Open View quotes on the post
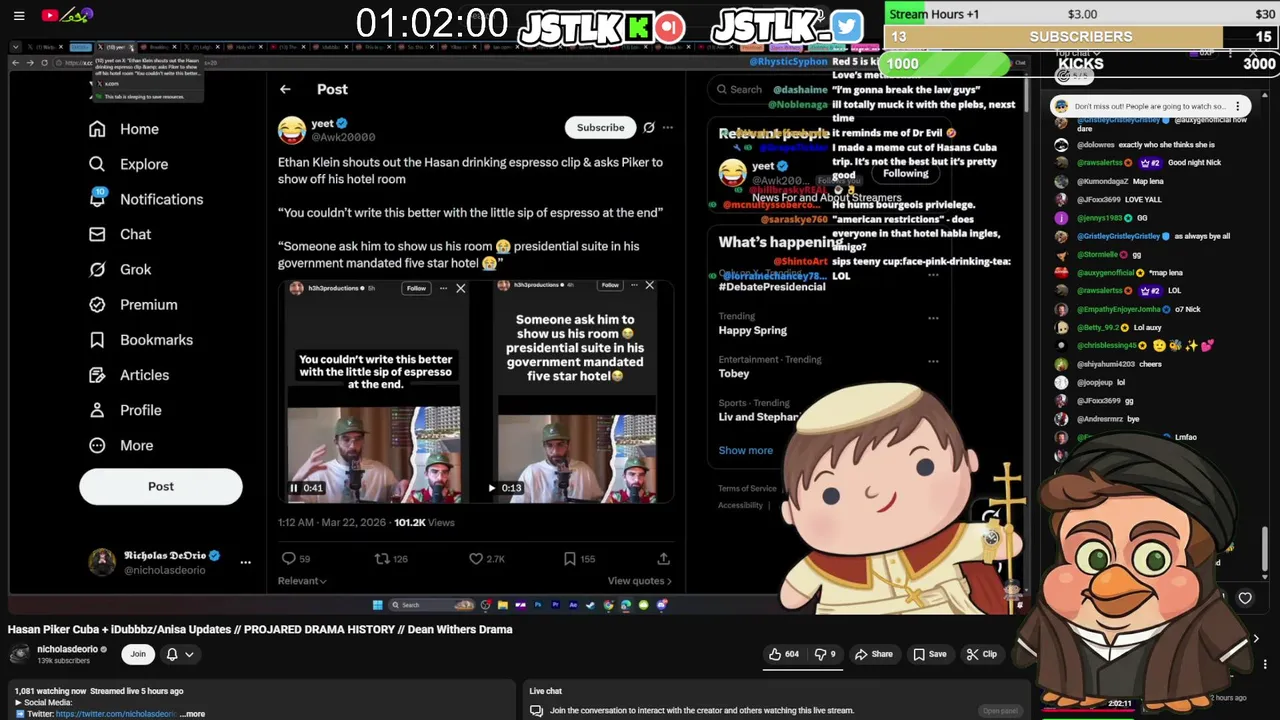The width and height of the screenshot is (1280, 720). pyautogui.click(x=639, y=581)
